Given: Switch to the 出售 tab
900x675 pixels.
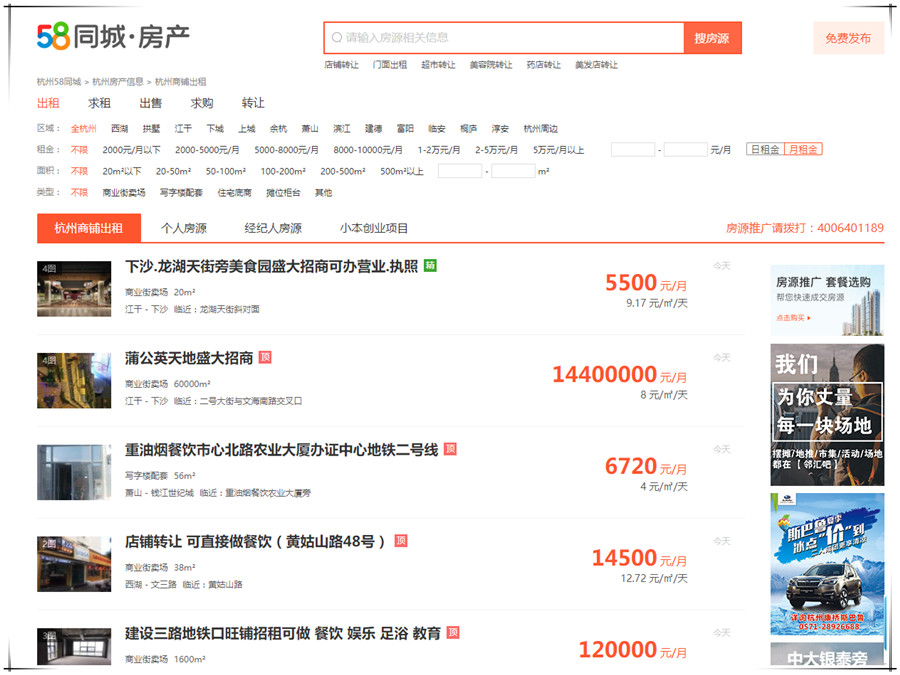Looking at the screenshot, I should [150, 103].
